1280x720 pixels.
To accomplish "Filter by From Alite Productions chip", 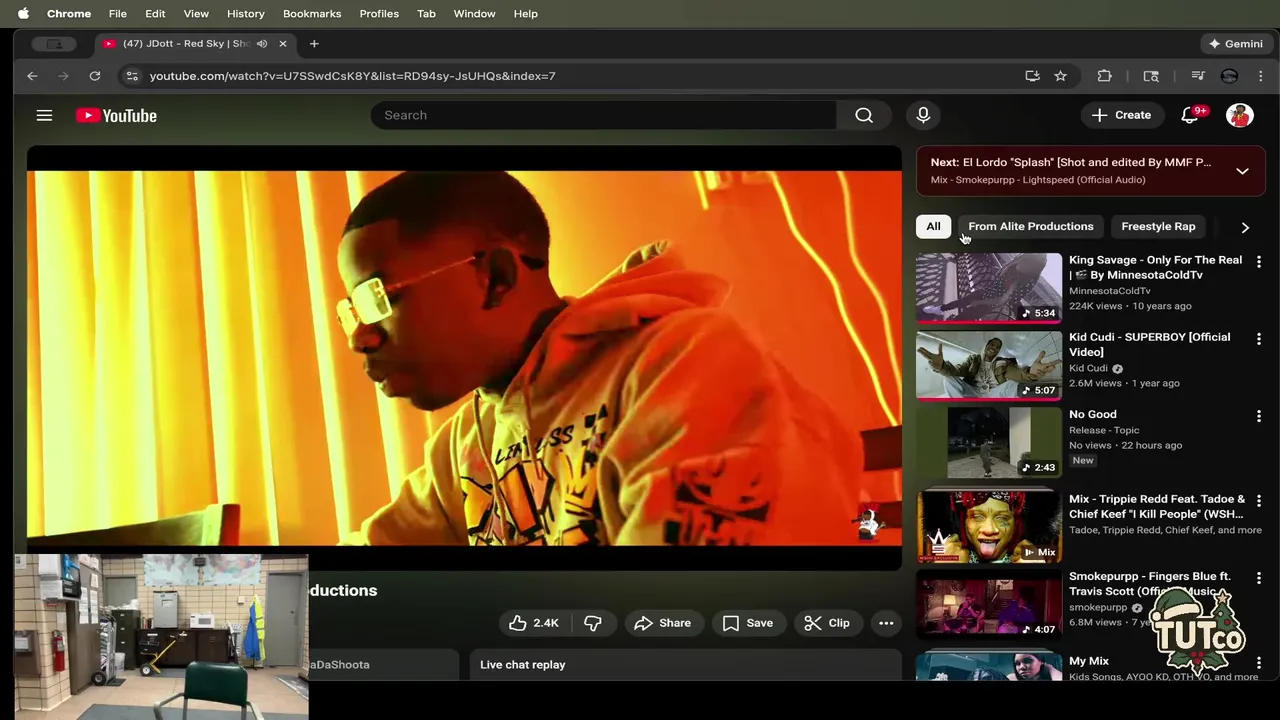I will point(1030,227).
